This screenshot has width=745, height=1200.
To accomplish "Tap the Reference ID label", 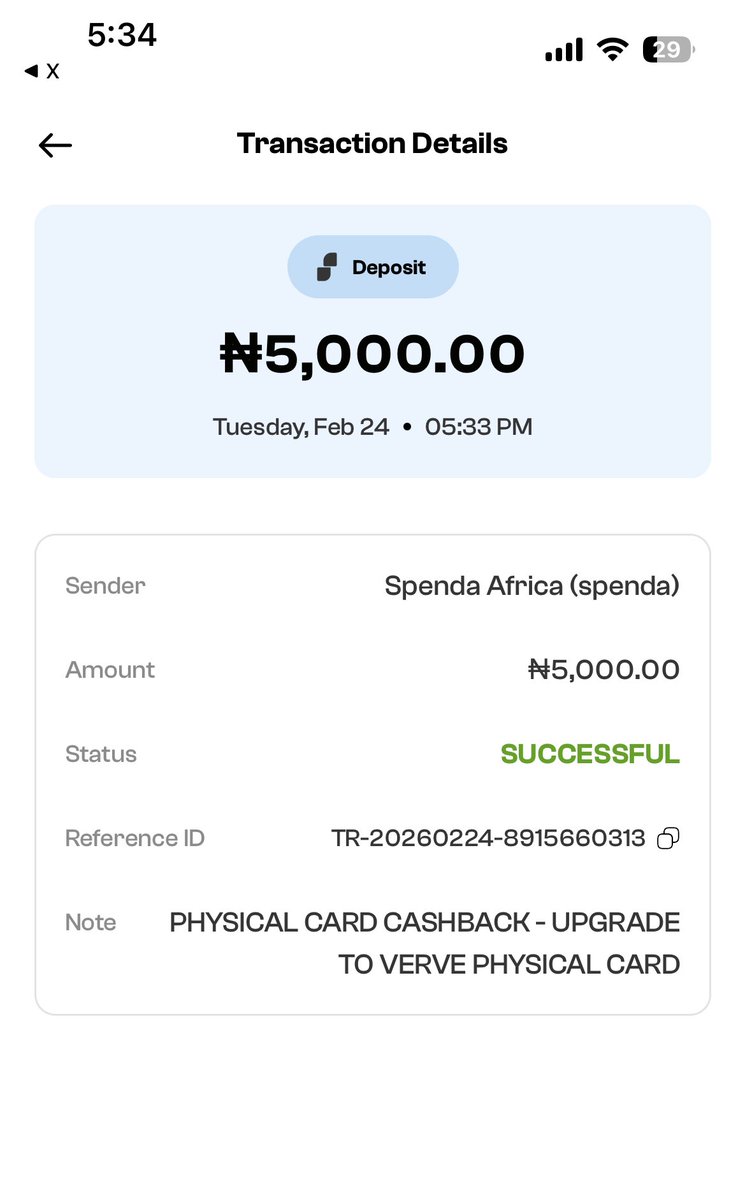I will click(x=135, y=838).
